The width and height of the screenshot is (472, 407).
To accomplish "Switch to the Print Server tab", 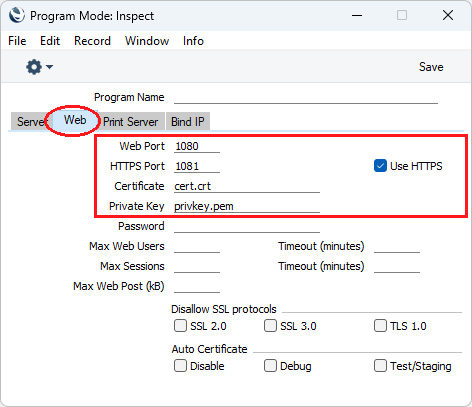I will click(x=131, y=122).
